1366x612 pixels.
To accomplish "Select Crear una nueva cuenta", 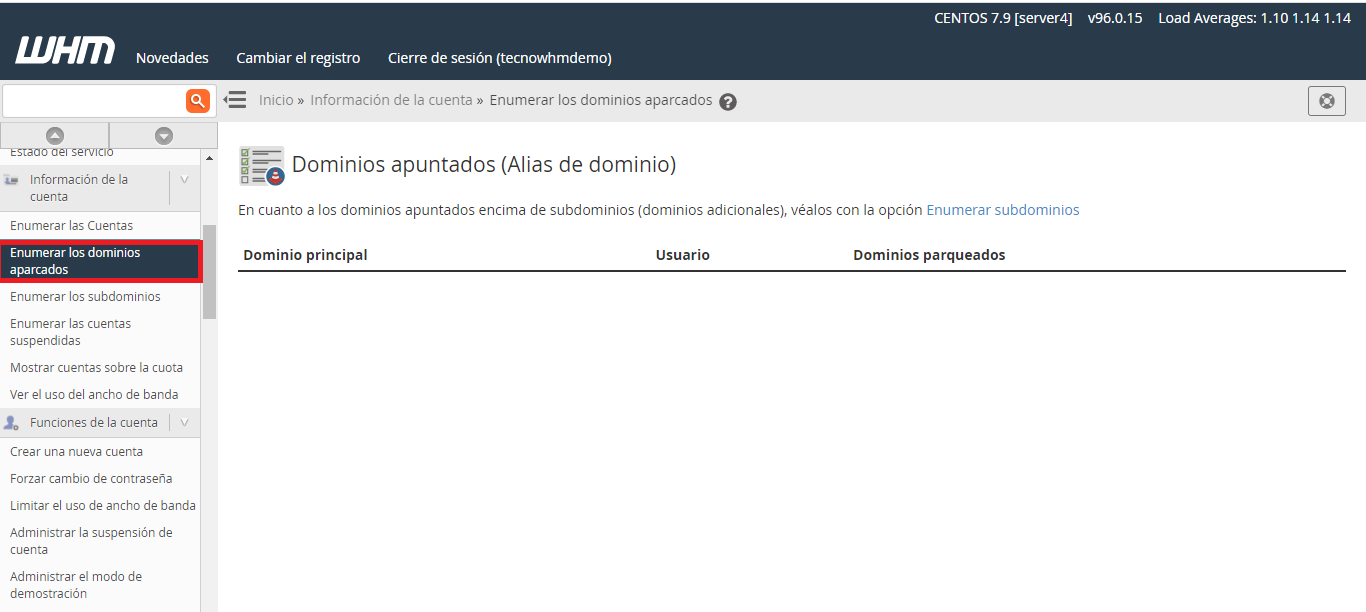I will [76, 452].
